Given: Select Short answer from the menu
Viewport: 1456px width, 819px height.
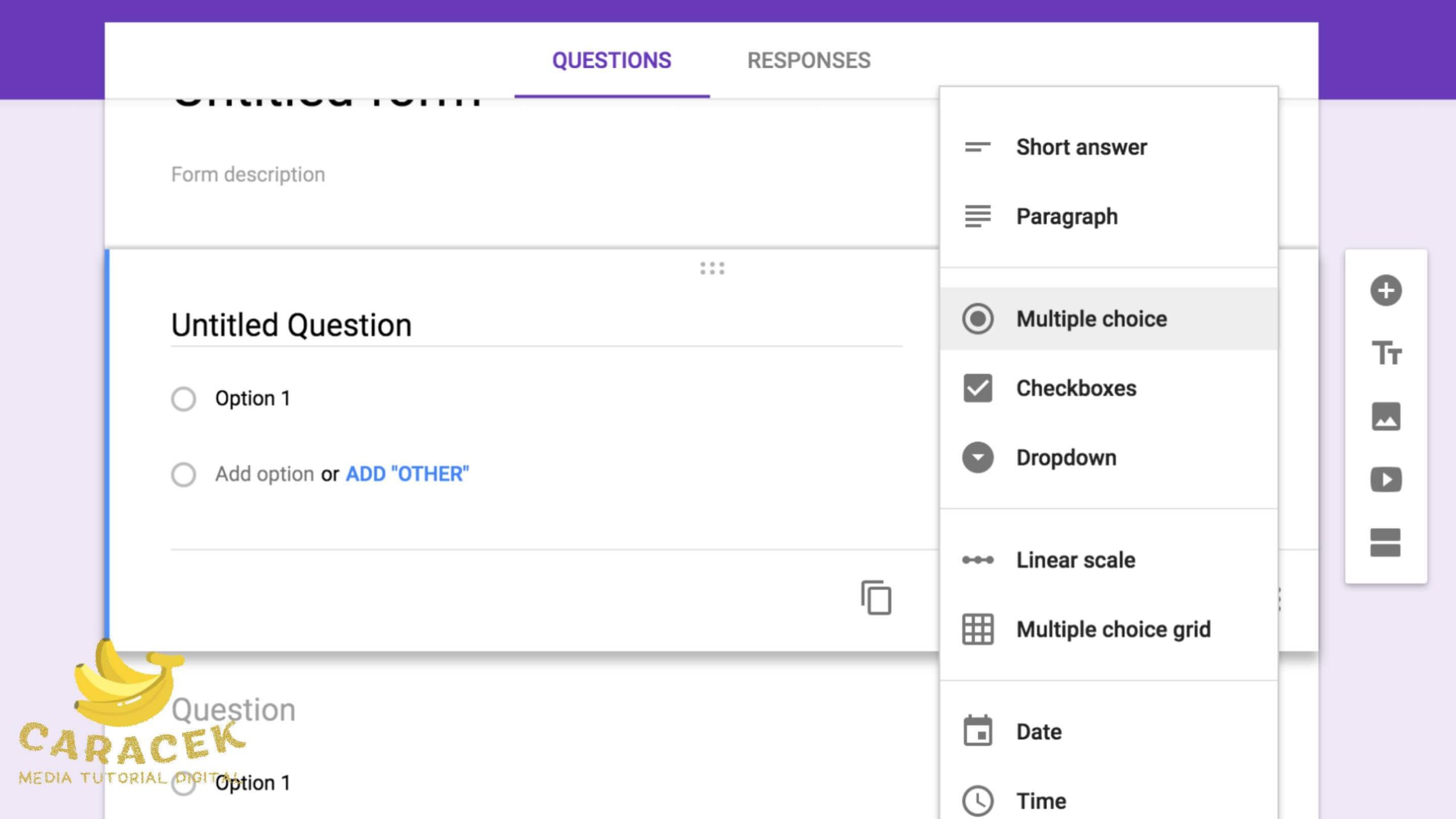Looking at the screenshot, I should pos(1081,147).
